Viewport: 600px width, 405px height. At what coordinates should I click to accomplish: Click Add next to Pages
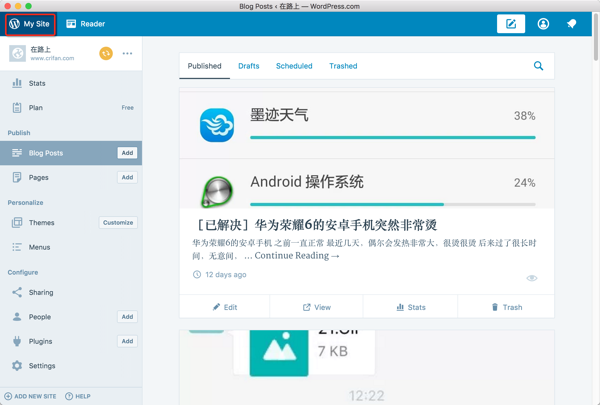(127, 177)
